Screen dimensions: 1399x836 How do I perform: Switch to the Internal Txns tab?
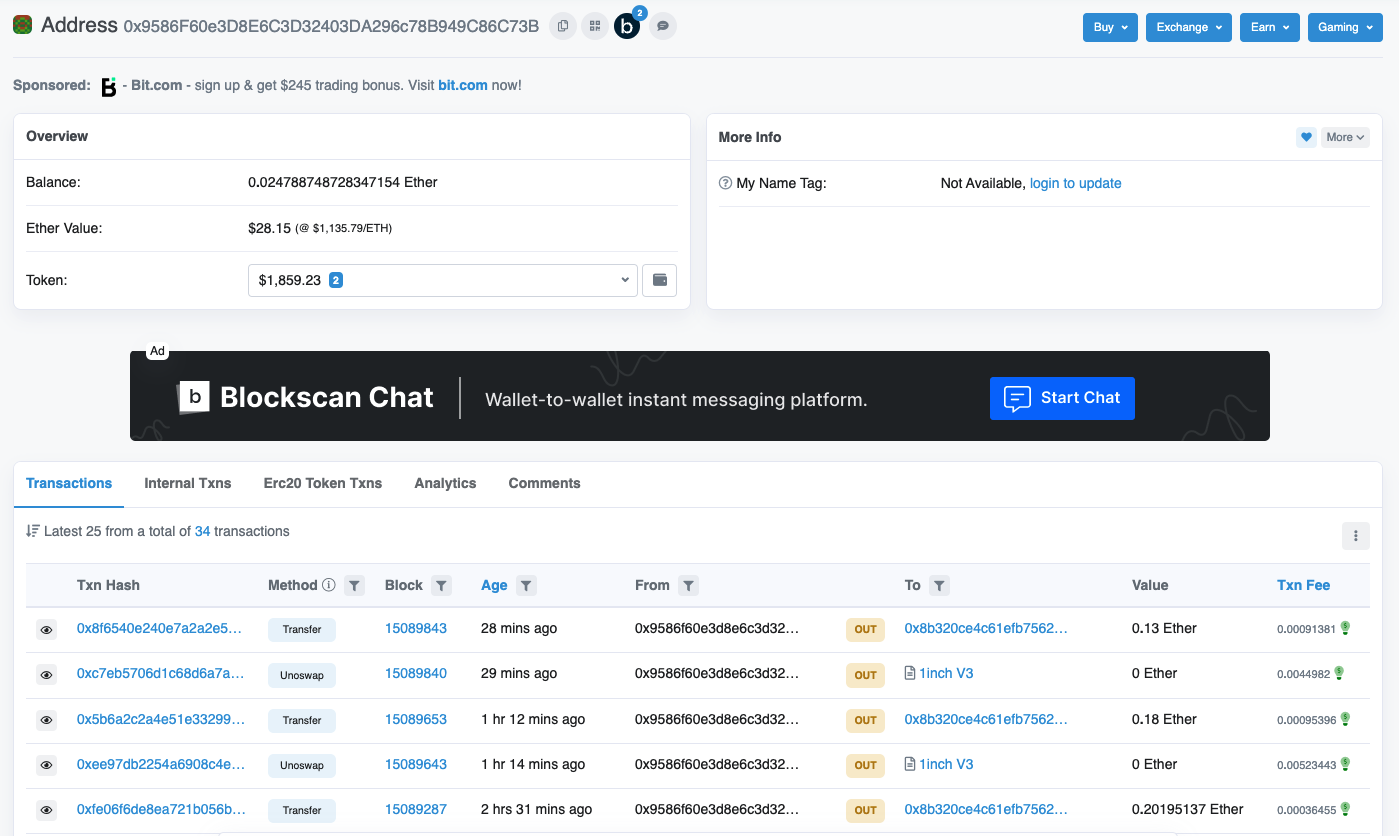187,483
